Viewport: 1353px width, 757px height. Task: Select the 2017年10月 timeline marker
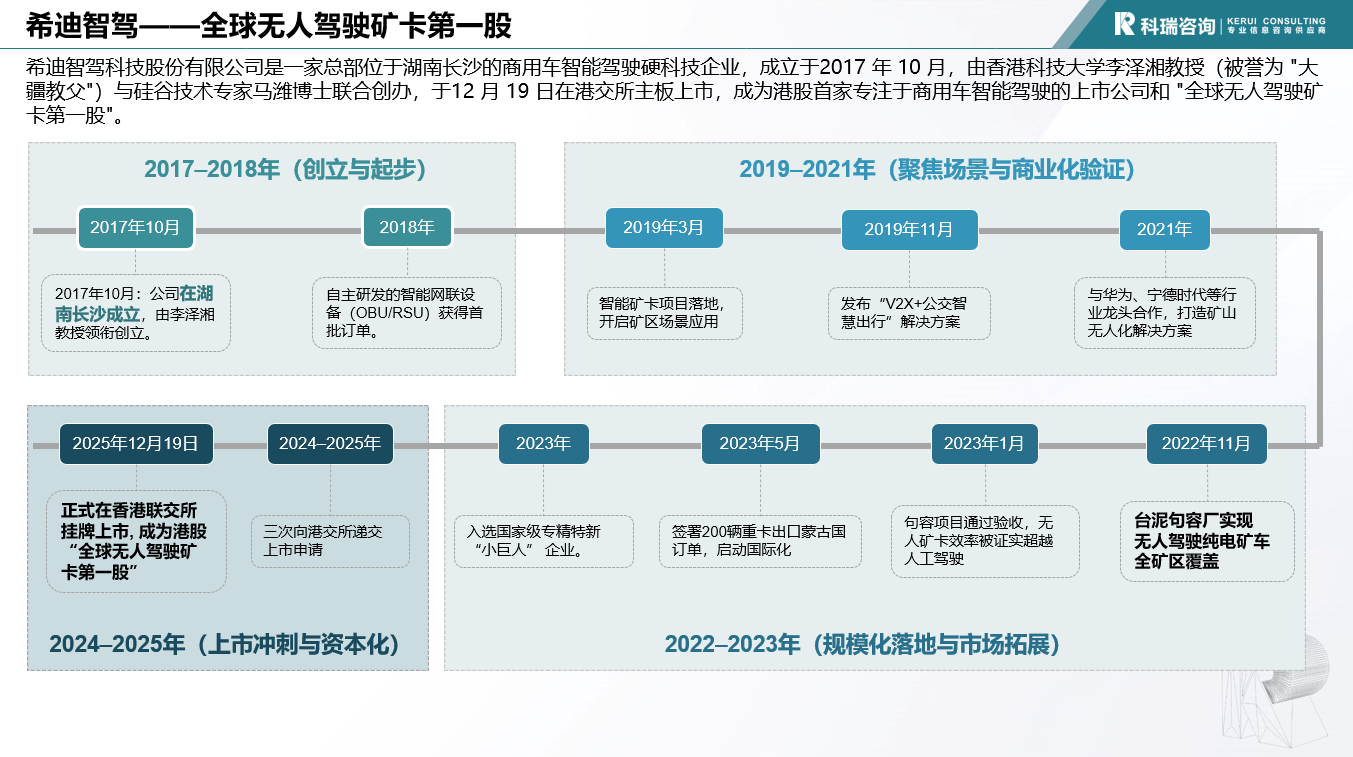pos(135,228)
